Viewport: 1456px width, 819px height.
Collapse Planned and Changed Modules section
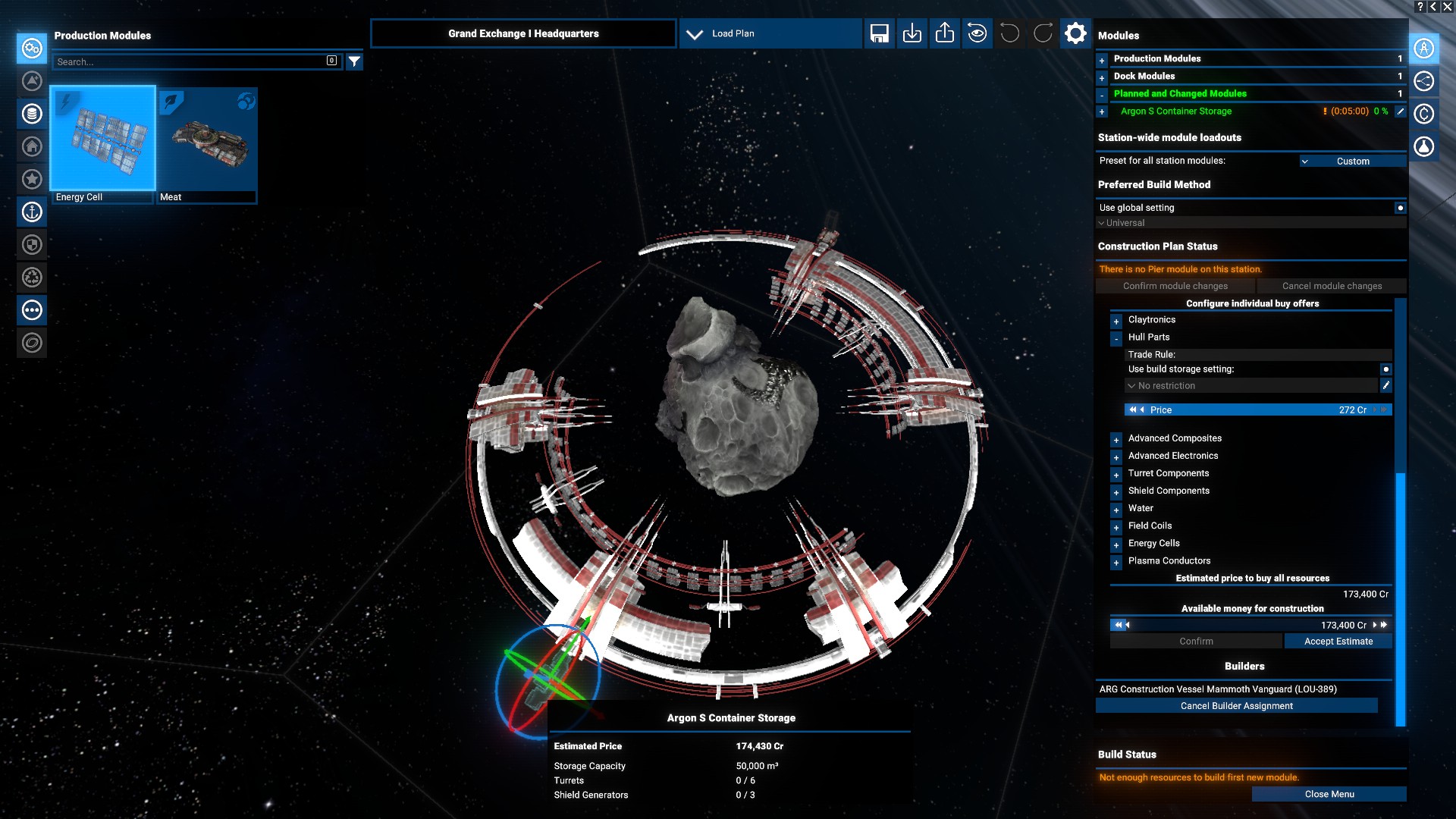click(1102, 94)
